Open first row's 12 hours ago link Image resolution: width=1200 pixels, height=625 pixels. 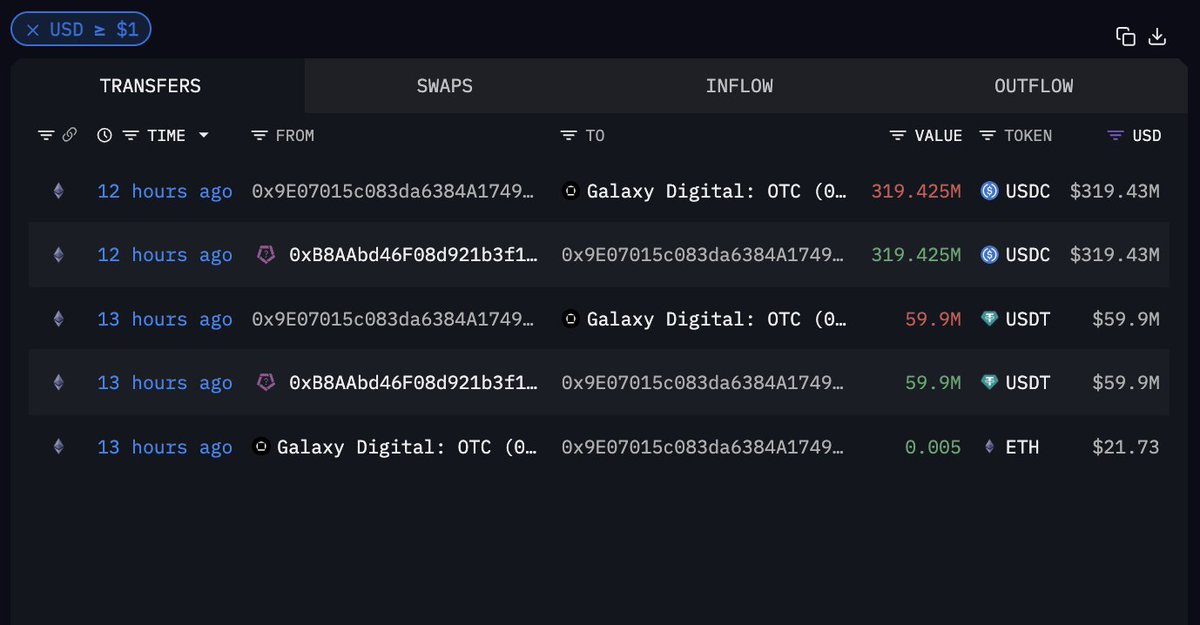(x=165, y=191)
